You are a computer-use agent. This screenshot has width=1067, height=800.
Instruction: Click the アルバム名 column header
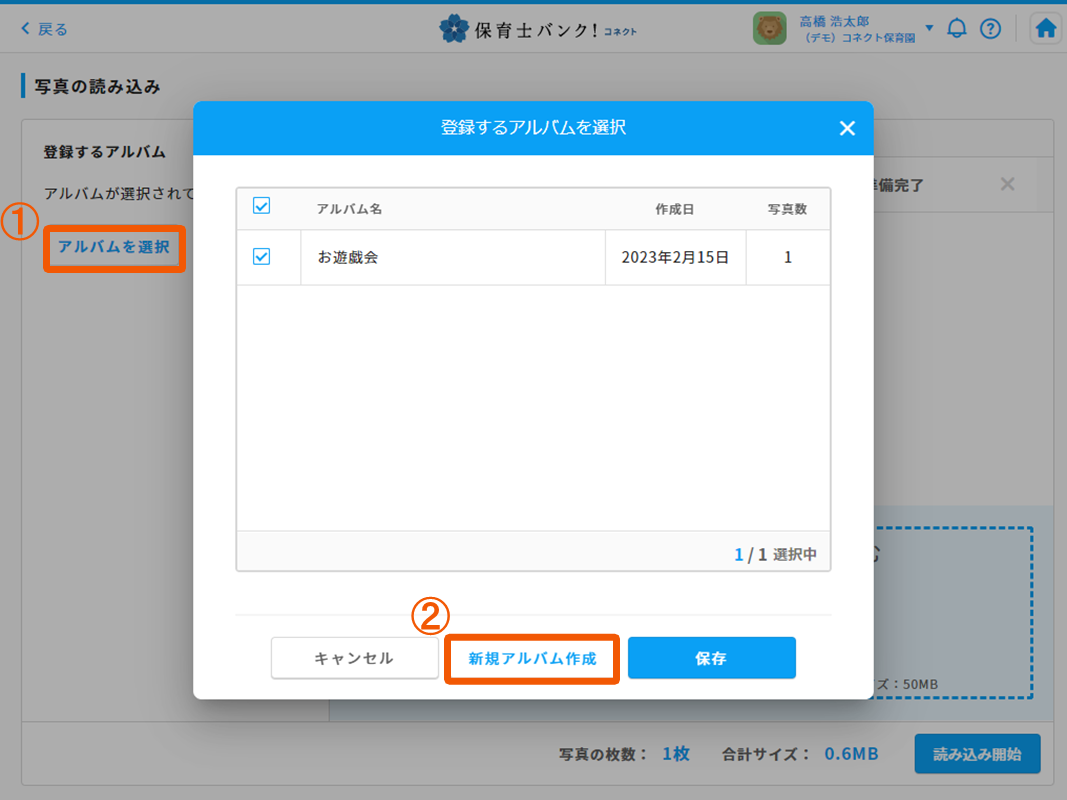pyautogui.click(x=349, y=209)
